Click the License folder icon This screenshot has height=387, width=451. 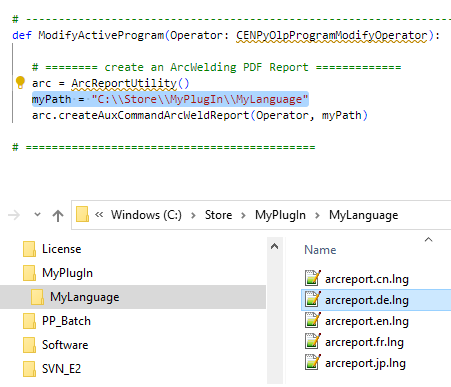pyautogui.click(x=29, y=249)
